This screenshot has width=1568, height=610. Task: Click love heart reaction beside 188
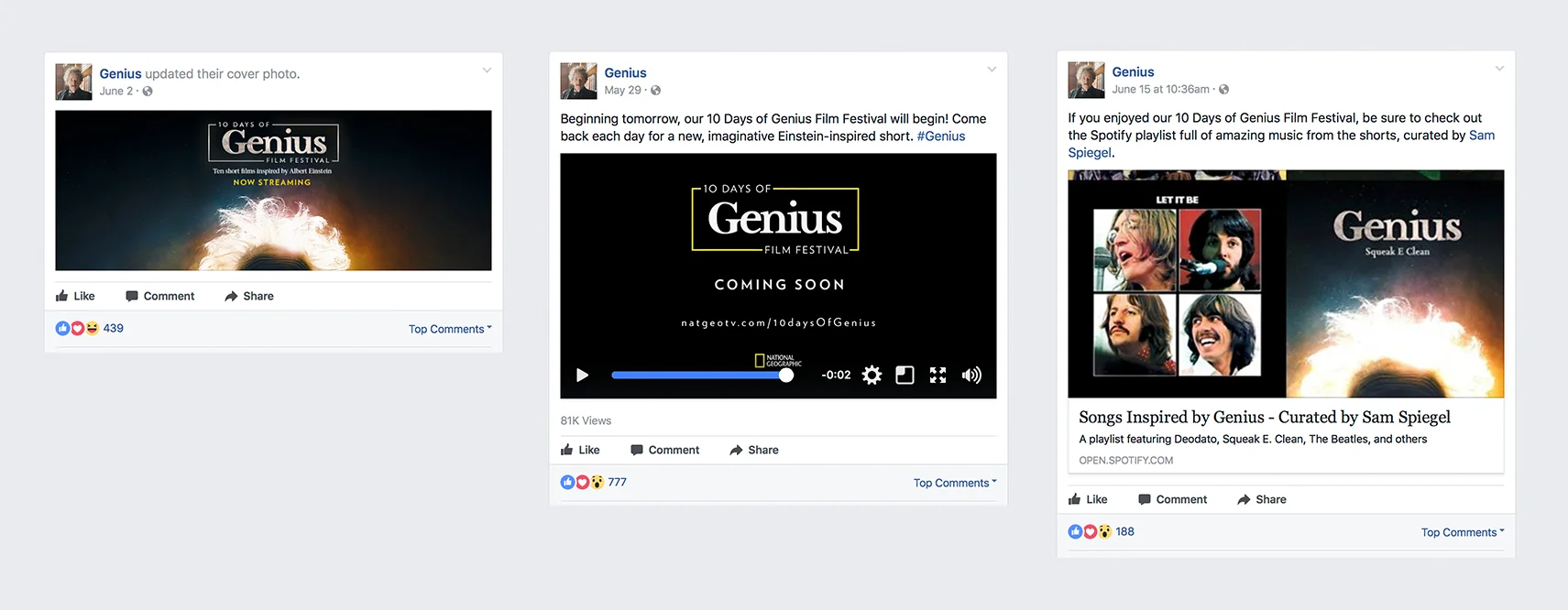(1090, 531)
